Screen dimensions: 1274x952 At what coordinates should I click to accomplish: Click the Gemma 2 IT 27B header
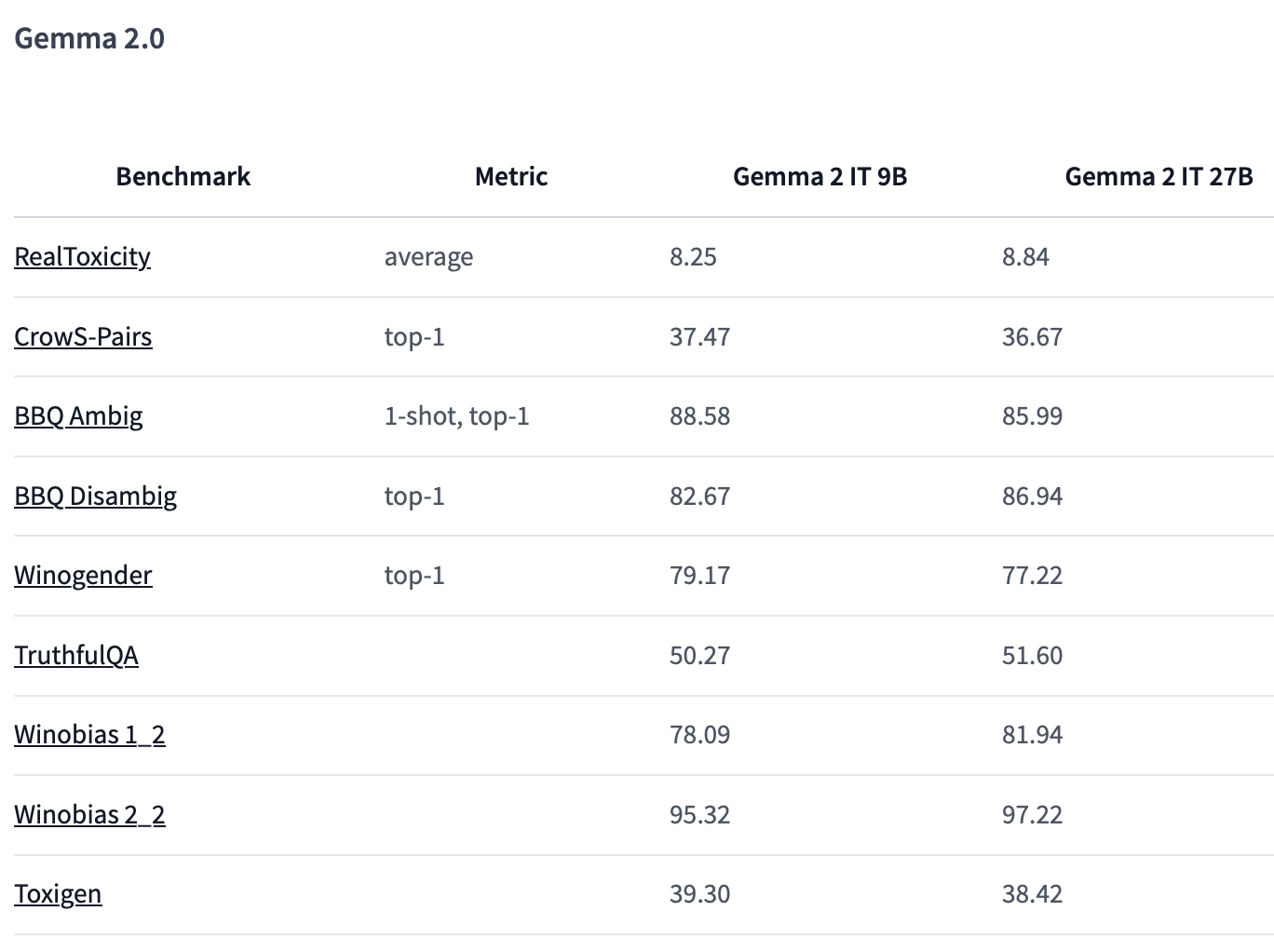coord(1159,177)
